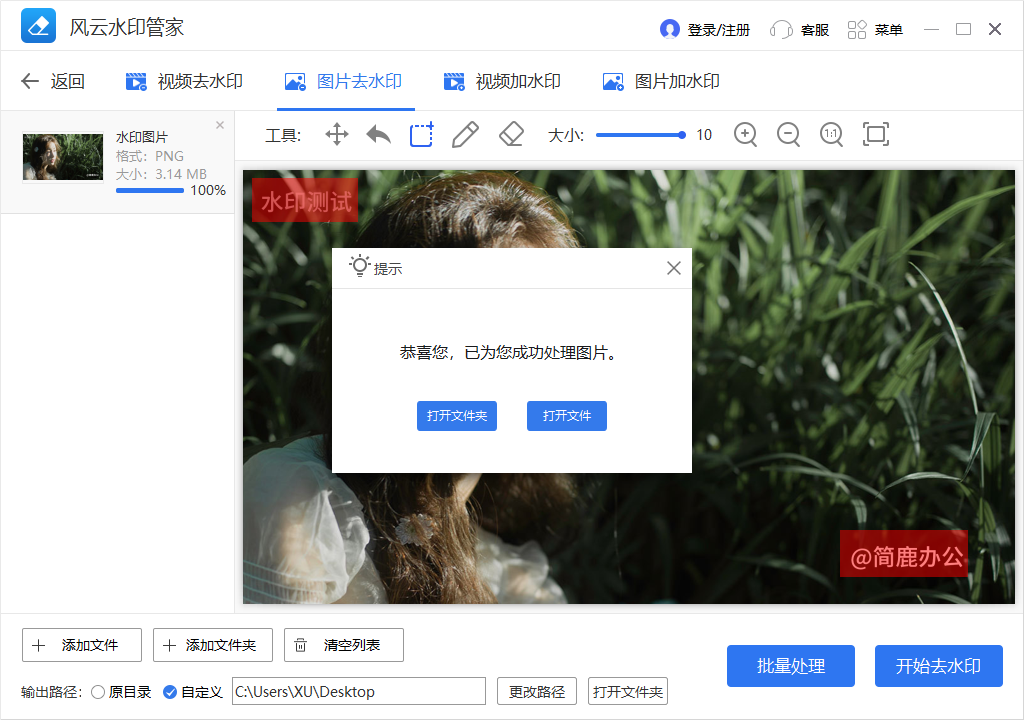
Task: Remove the 水印图片 file with its X toggle
Action: point(219,125)
